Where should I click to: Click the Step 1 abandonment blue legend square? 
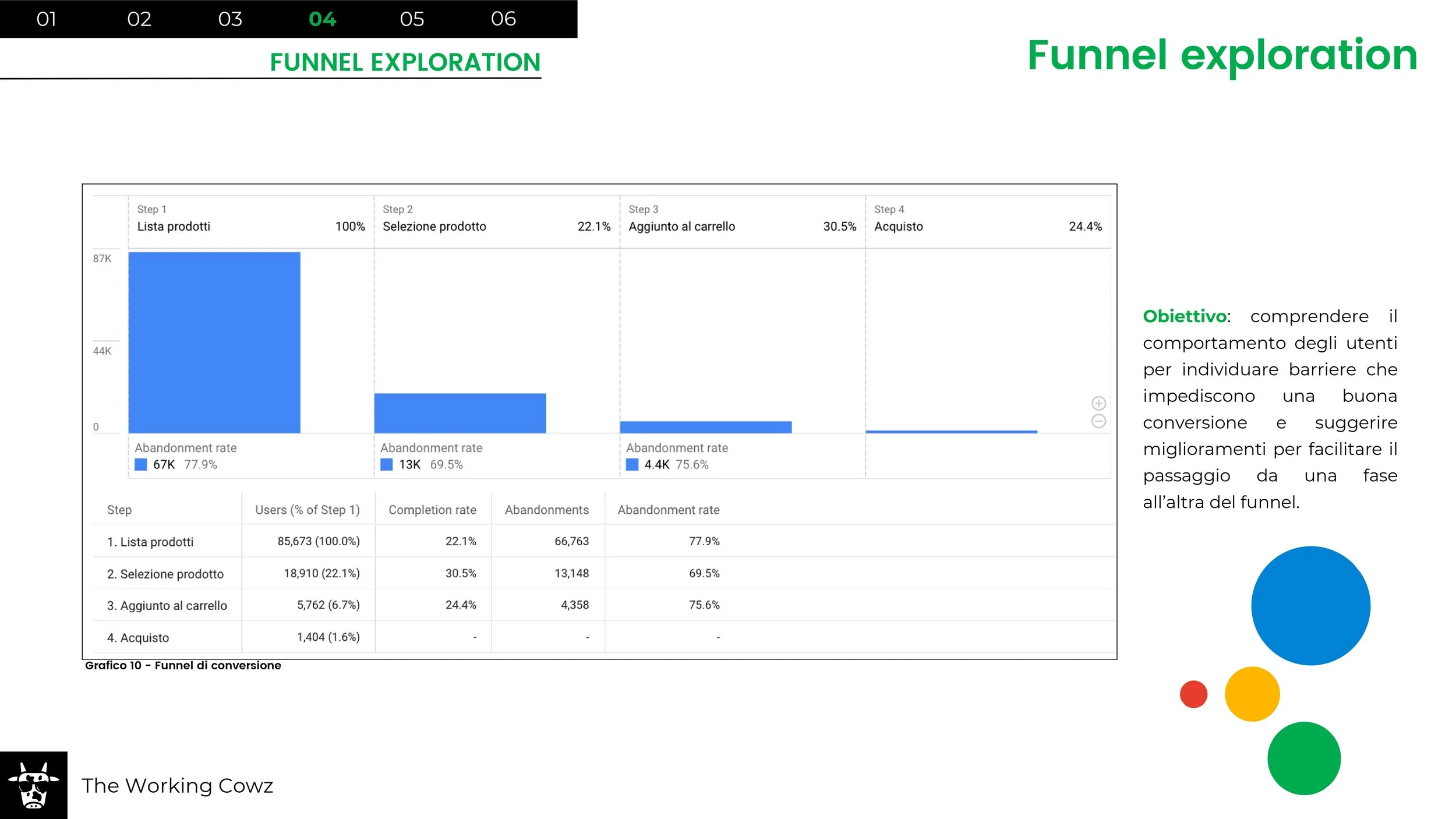(141, 464)
